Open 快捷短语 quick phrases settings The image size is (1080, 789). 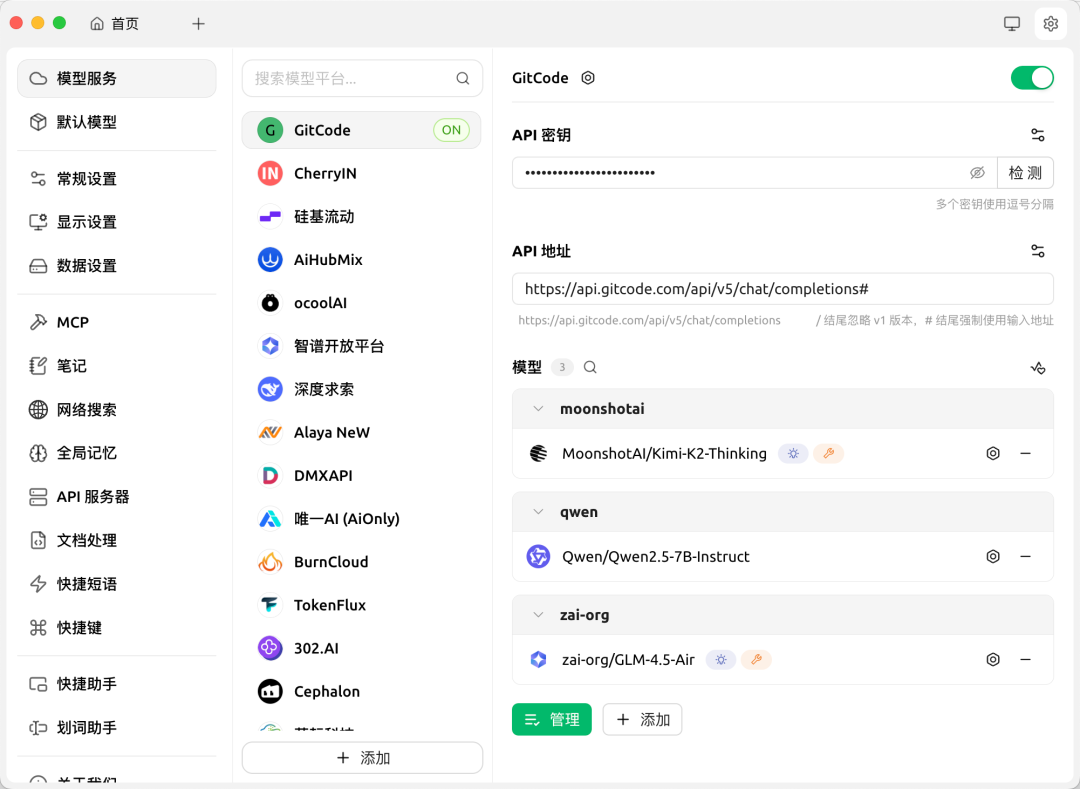pyautogui.click(x=116, y=584)
